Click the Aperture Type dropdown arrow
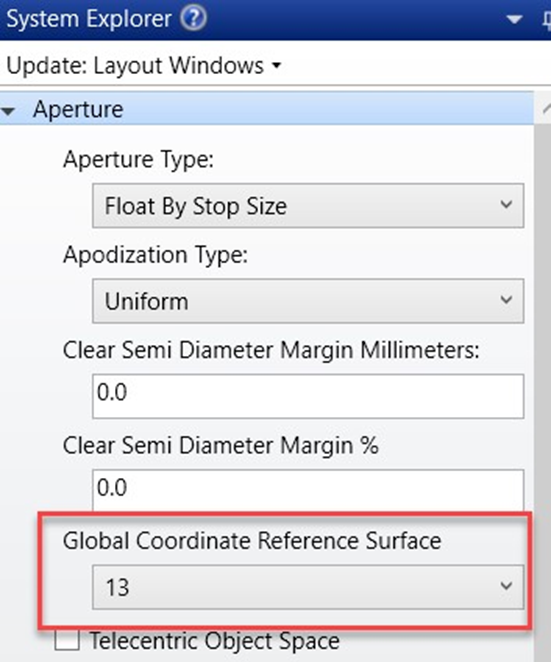 (x=506, y=205)
